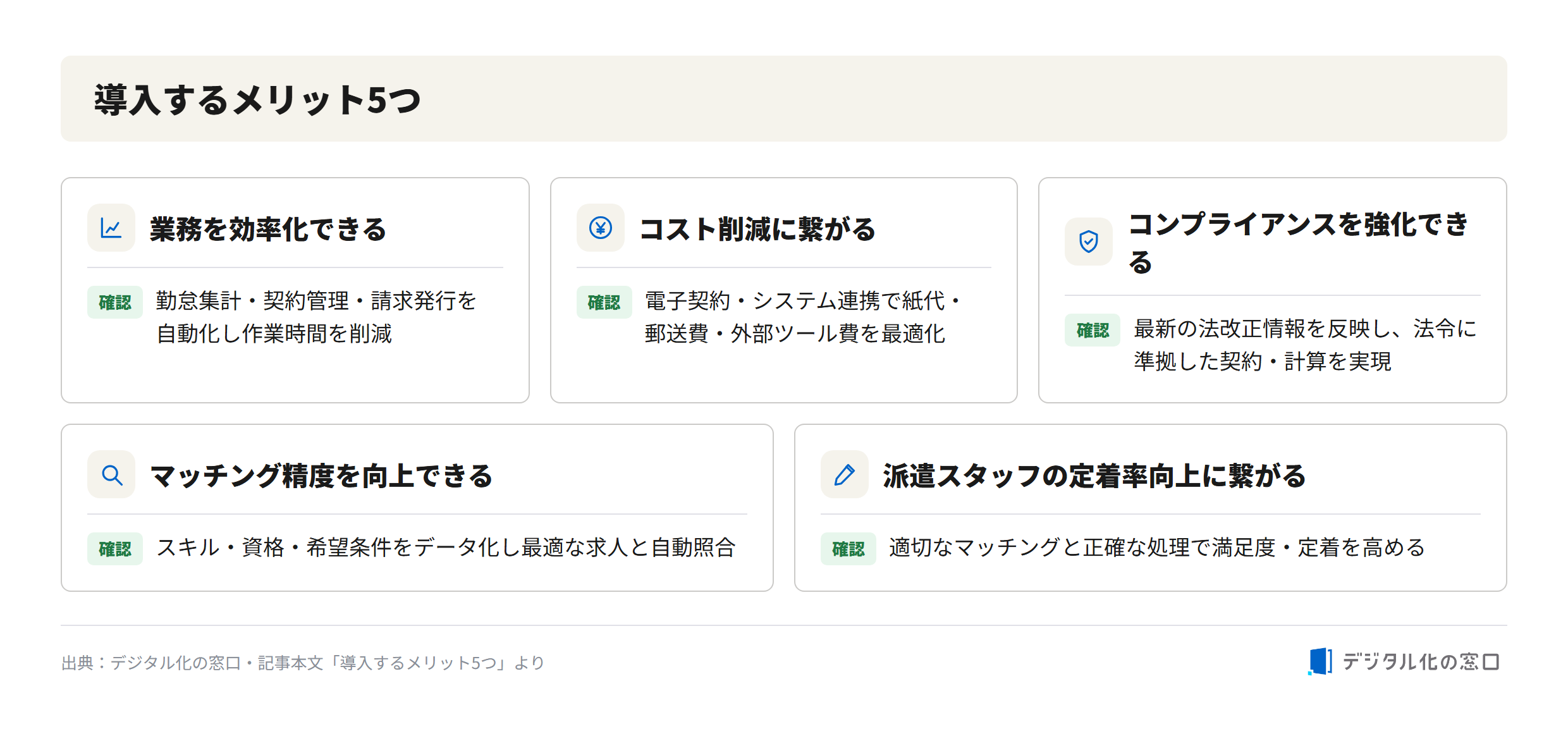The width and height of the screenshot is (1568, 736).
Task: Click the デジタル化の窓口 brand name text
Action: point(1421,661)
